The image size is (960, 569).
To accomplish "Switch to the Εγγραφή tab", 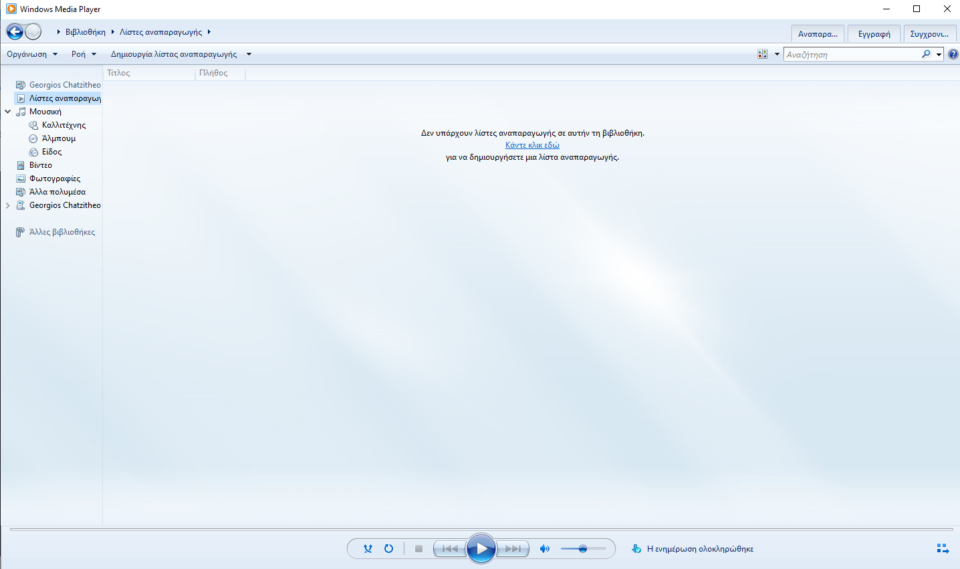I will [x=874, y=34].
